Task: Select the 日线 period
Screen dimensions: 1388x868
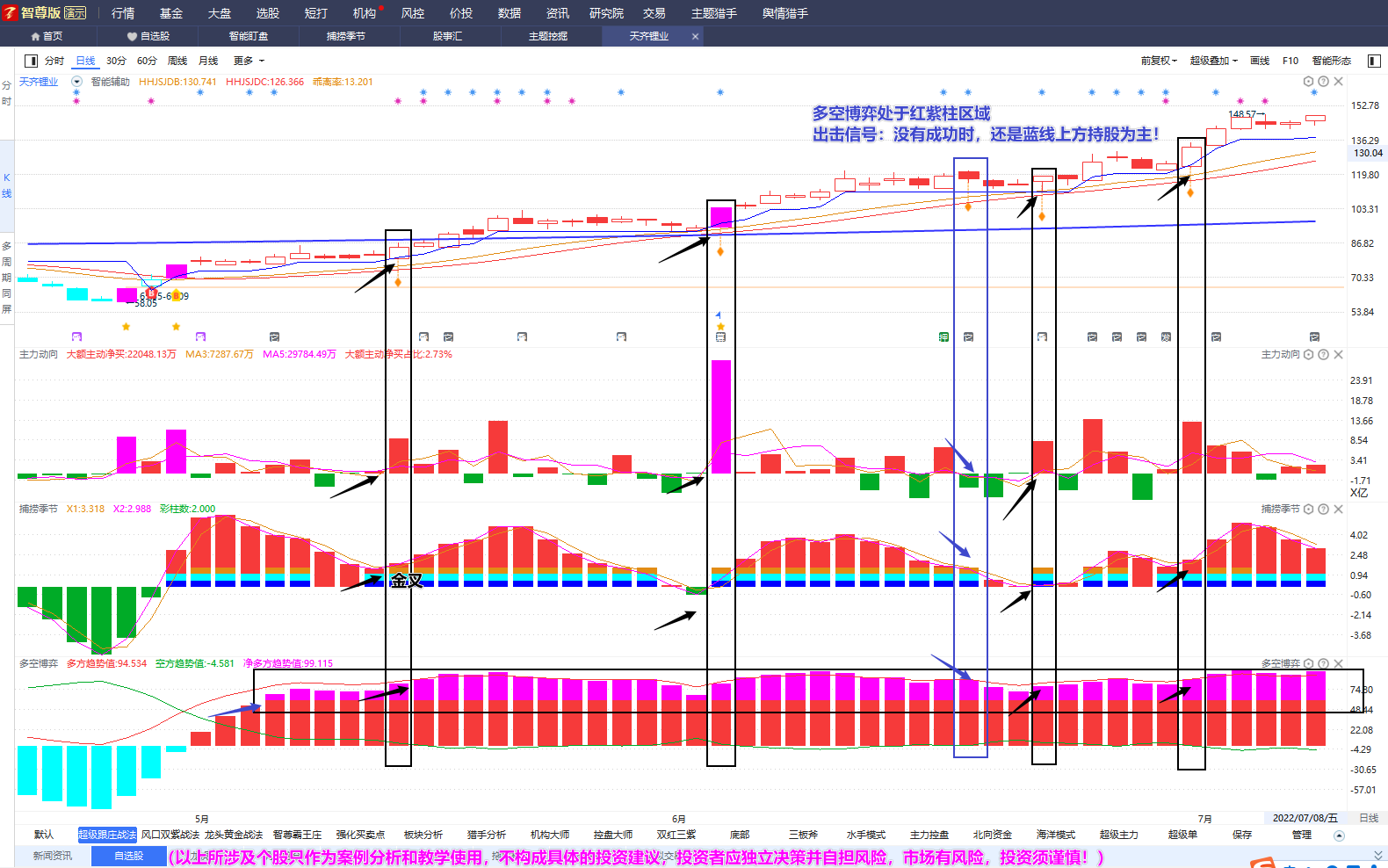Action: click(x=85, y=61)
